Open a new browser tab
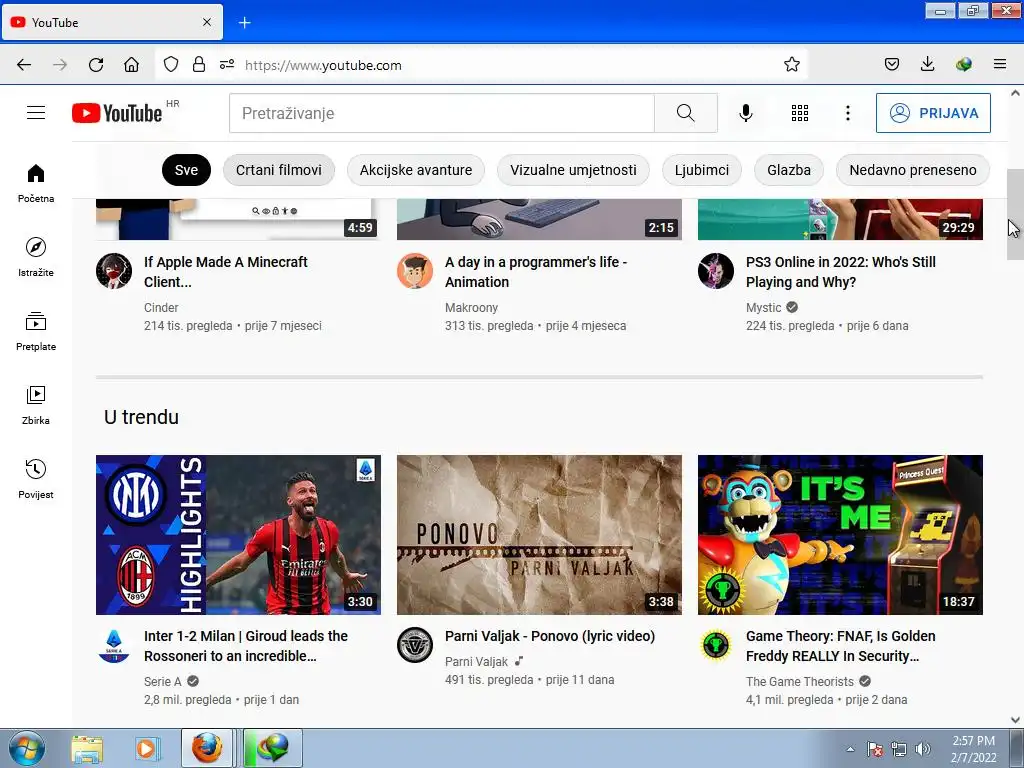 (x=245, y=23)
